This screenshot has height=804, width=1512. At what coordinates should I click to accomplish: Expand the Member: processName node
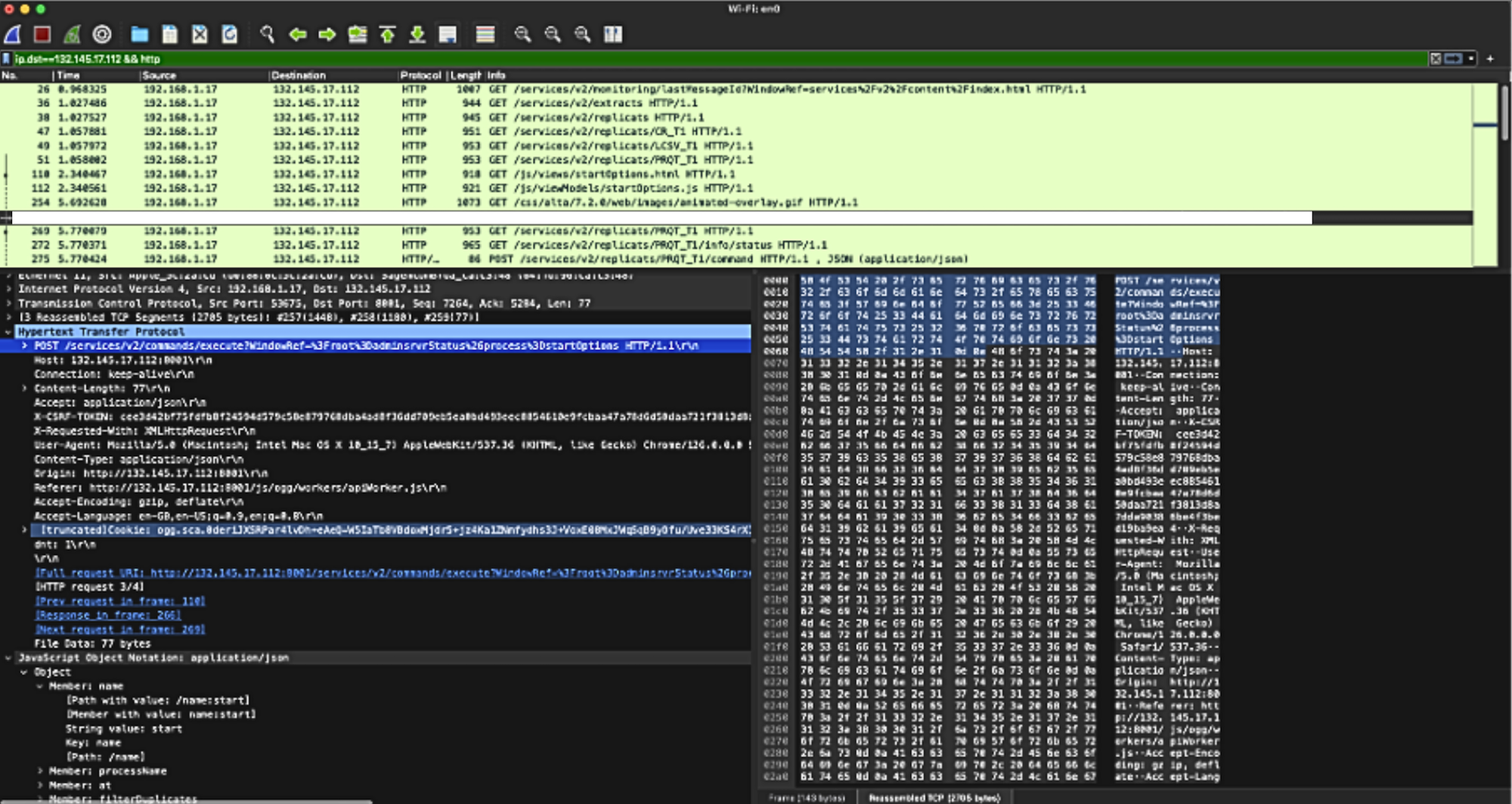click(x=40, y=771)
